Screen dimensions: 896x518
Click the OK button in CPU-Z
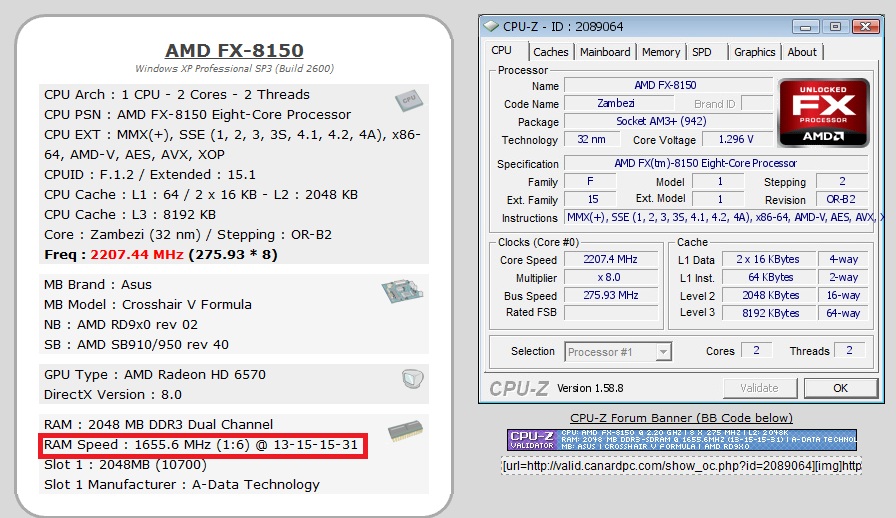pyautogui.click(x=841, y=388)
